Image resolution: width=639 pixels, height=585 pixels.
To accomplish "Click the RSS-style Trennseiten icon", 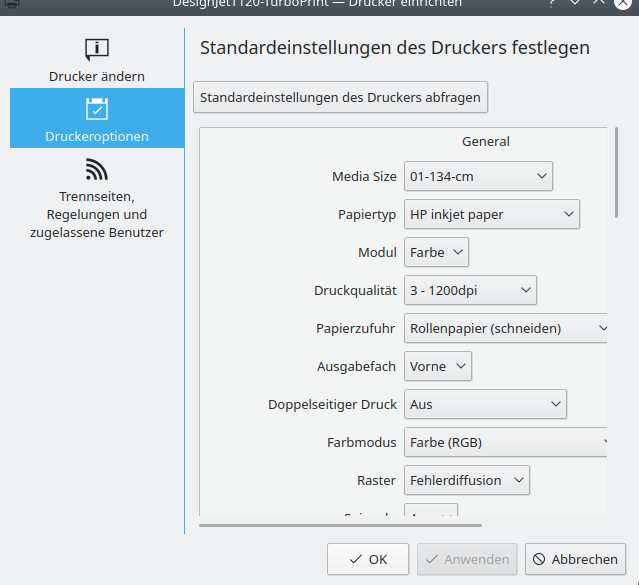I will click(x=97, y=168).
